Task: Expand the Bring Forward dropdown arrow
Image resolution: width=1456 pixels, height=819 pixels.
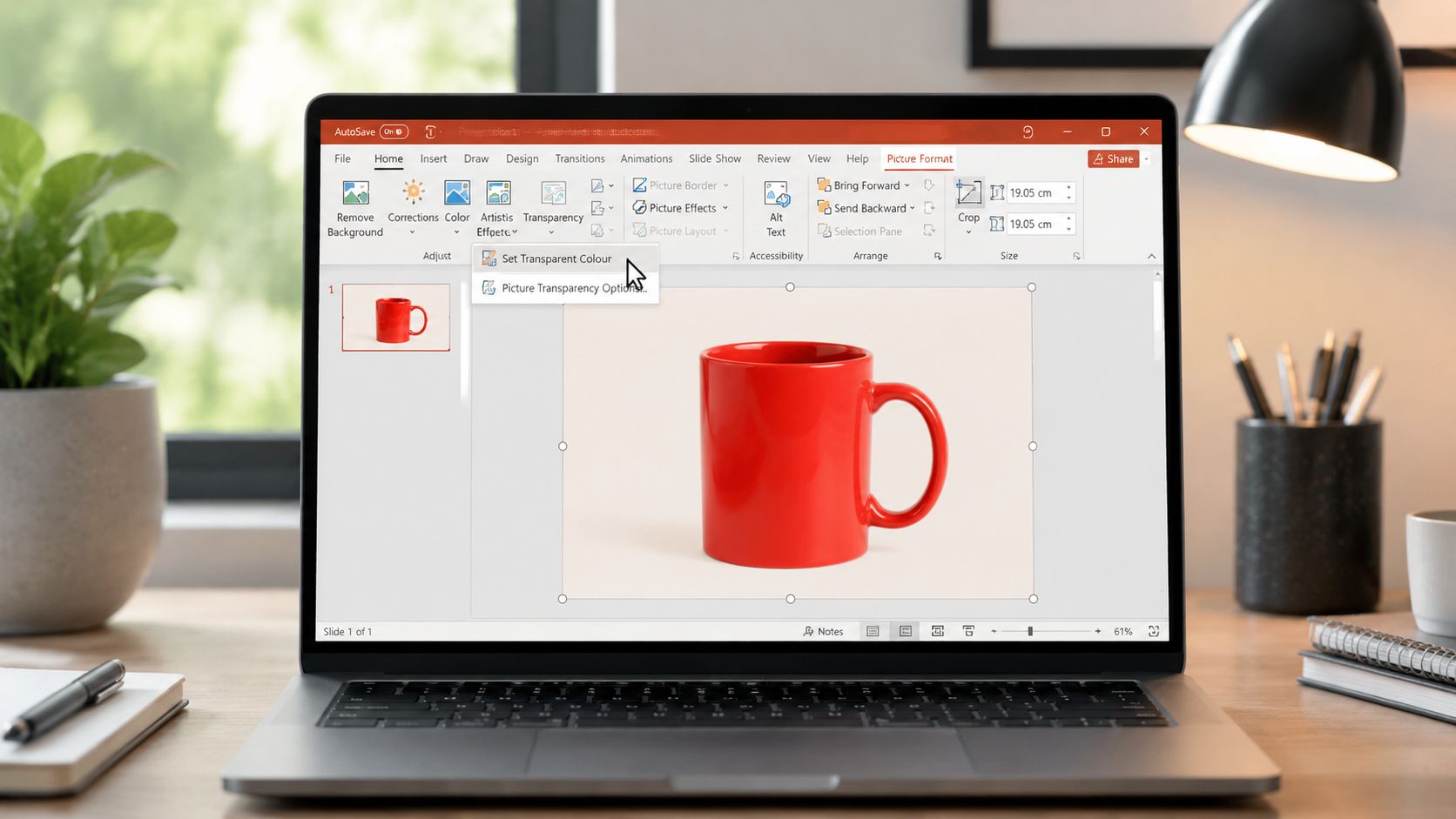Action: pos(907,185)
